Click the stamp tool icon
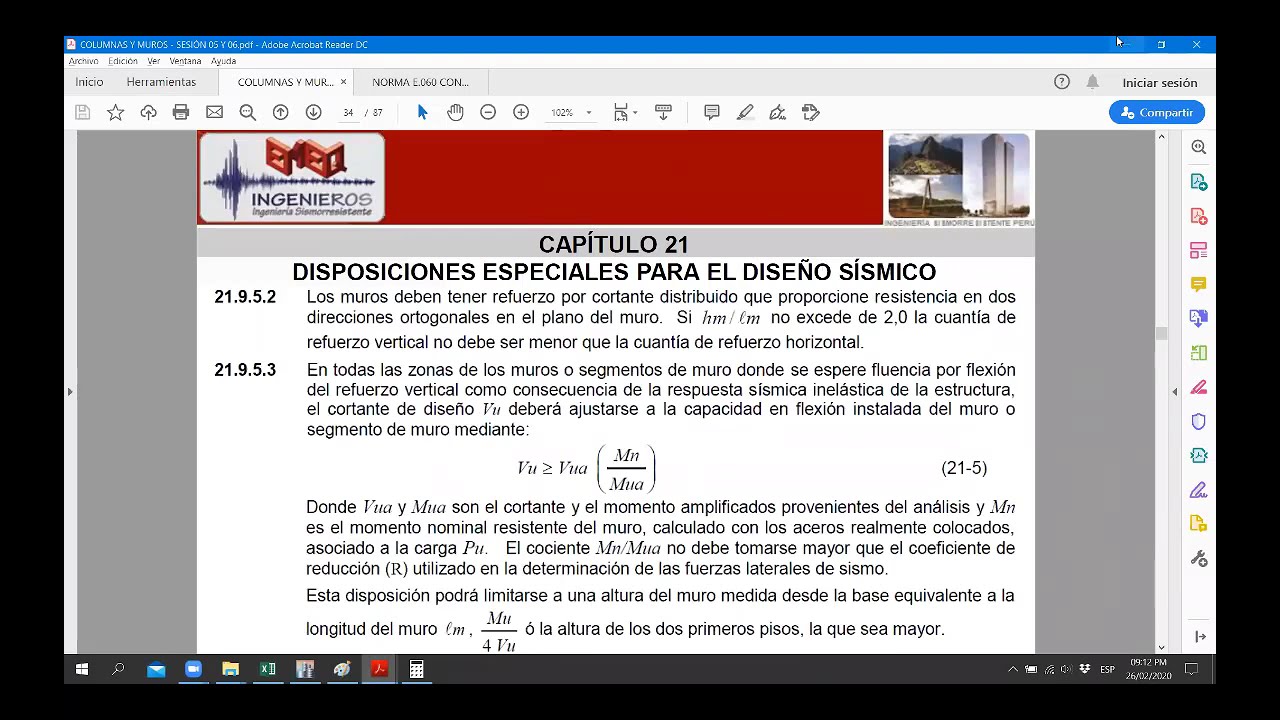This screenshot has height=720, width=1280. 811,113
